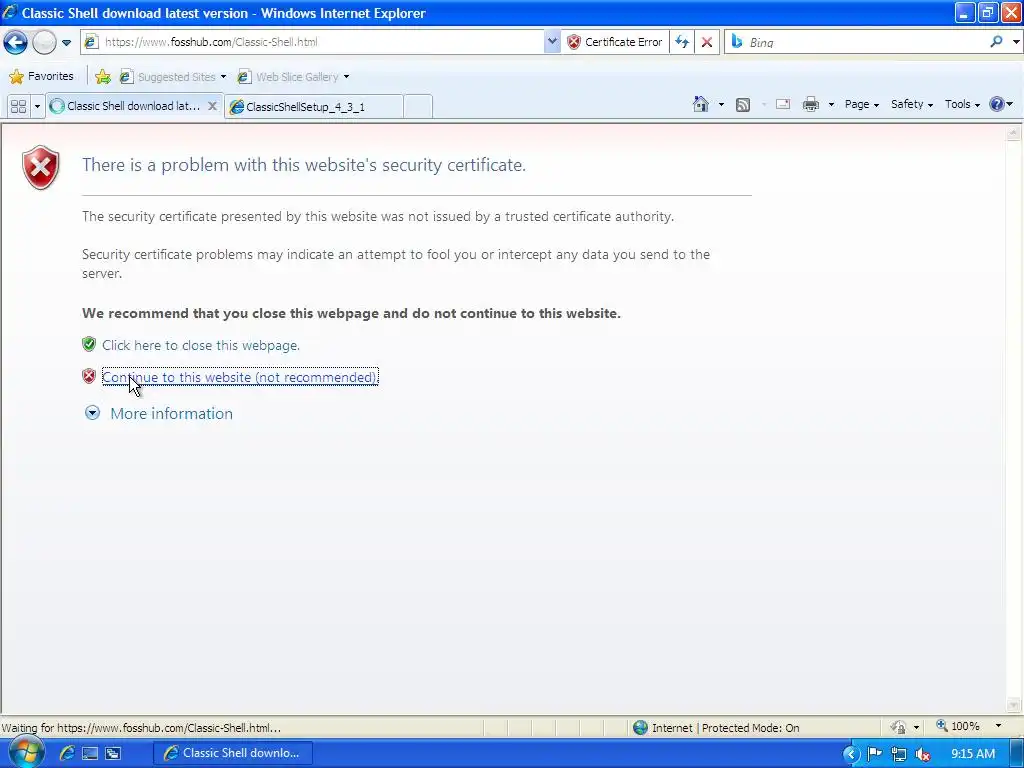Screen dimensions: 1024x768
Task: Select the Classic Shell taskbar button
Action: pyautogui.click(x=232, y=753)
